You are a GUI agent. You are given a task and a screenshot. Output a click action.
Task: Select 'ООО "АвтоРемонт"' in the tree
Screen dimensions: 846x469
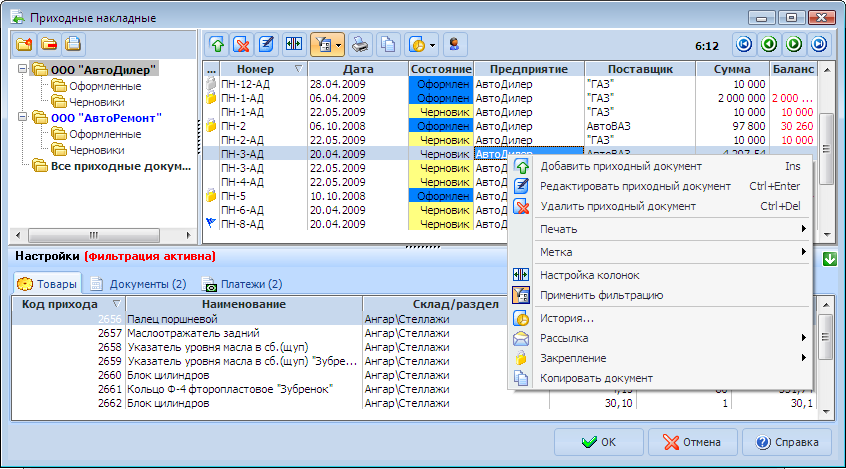pyautogui.click(x=107, y=117)
